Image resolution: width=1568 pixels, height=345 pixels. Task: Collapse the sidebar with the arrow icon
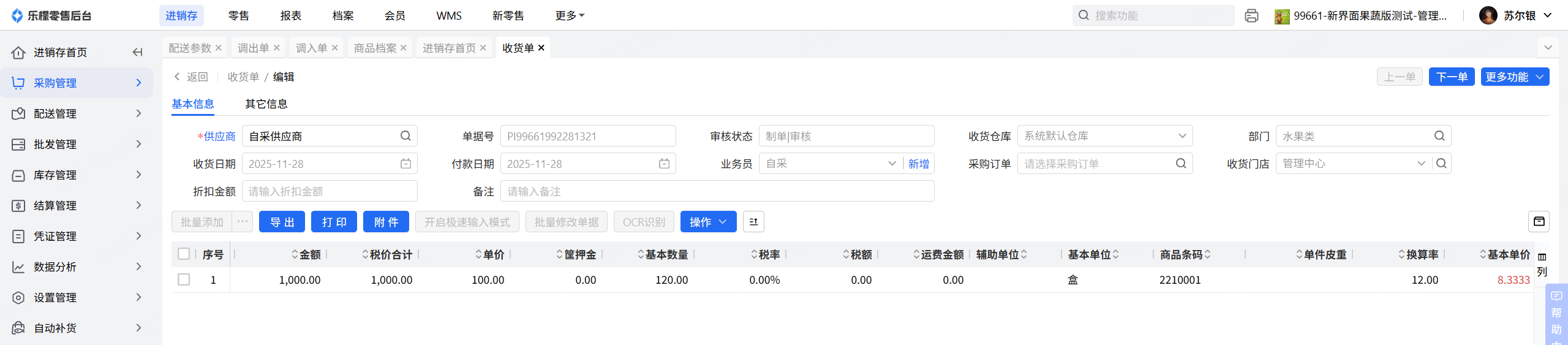tap(137, 52)
